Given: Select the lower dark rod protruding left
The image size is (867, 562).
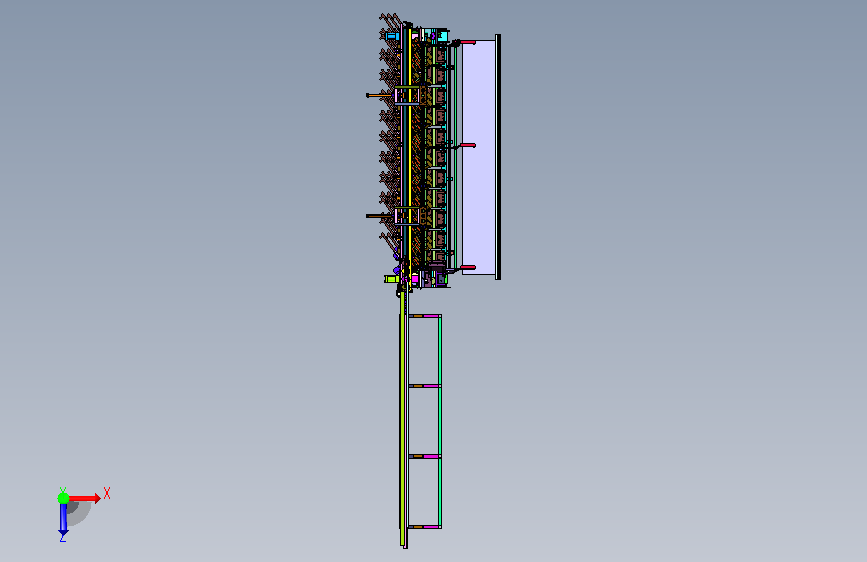Looking at the screenshot, I should (x=379, y=216).
